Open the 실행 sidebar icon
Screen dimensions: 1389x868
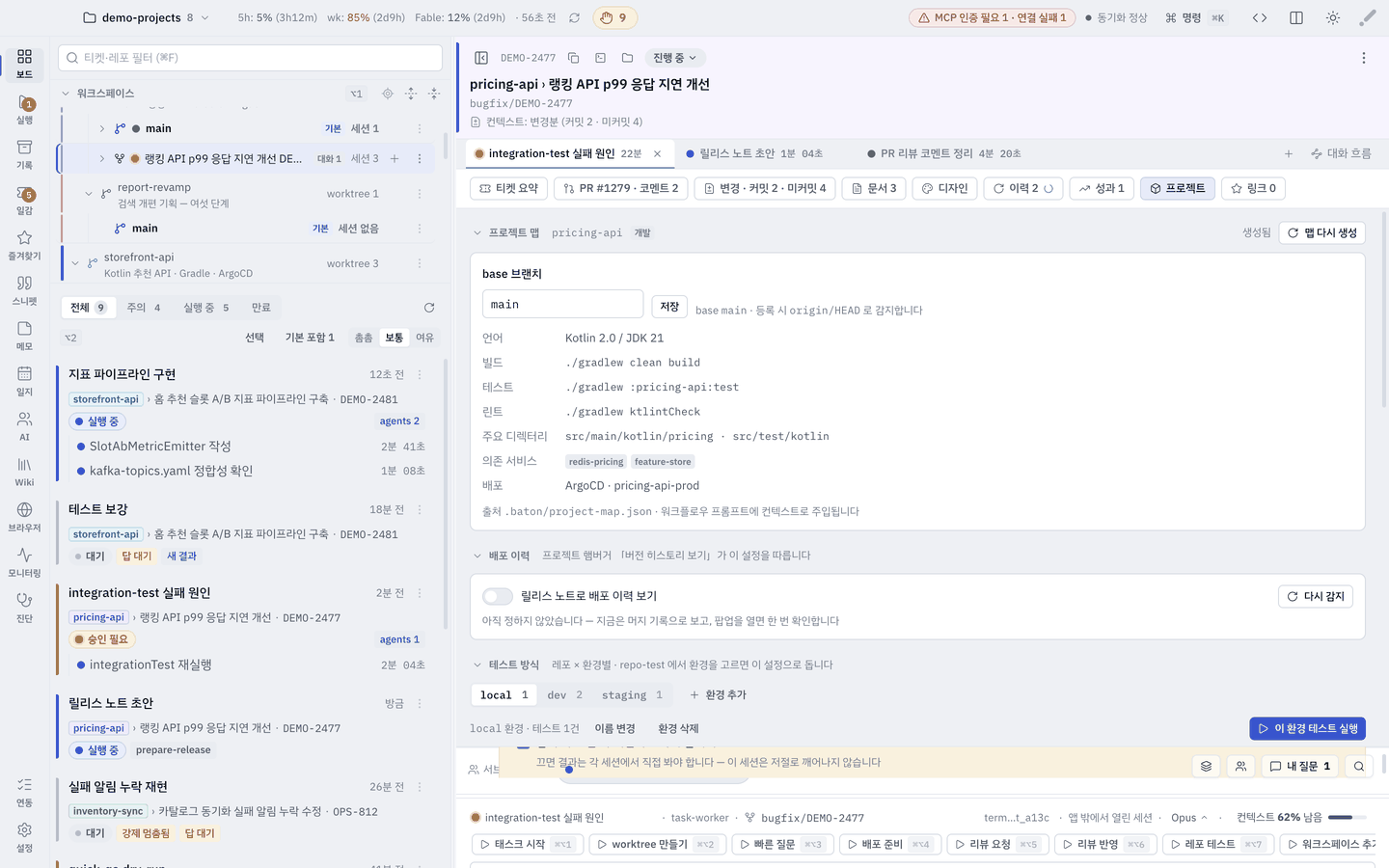[x=24, y=110]
